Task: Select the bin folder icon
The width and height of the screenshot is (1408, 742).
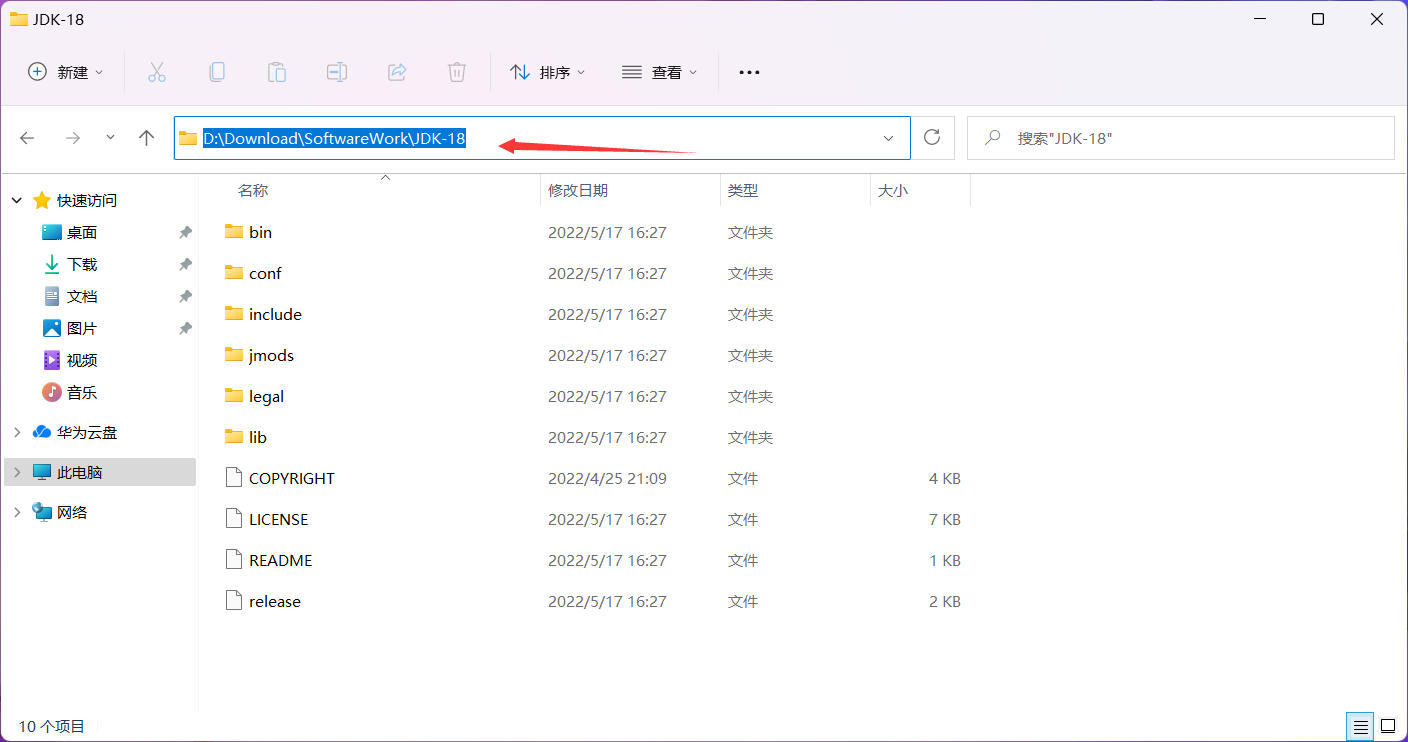Action: 234,232
